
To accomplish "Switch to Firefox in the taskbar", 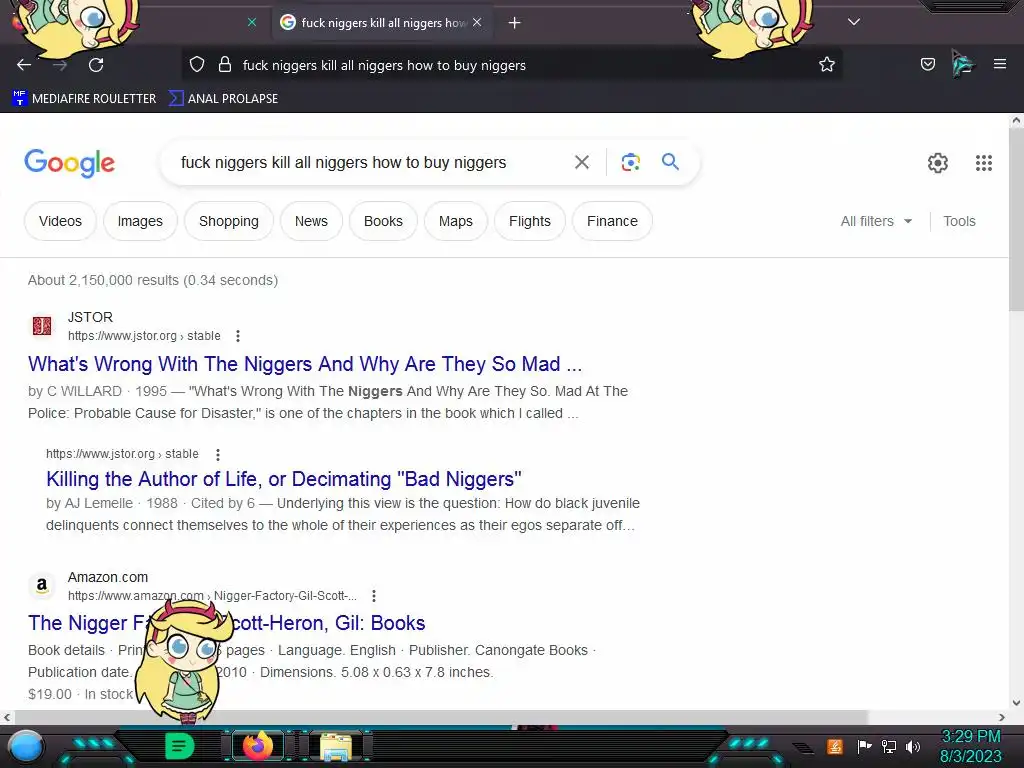I will coord(258,746).
